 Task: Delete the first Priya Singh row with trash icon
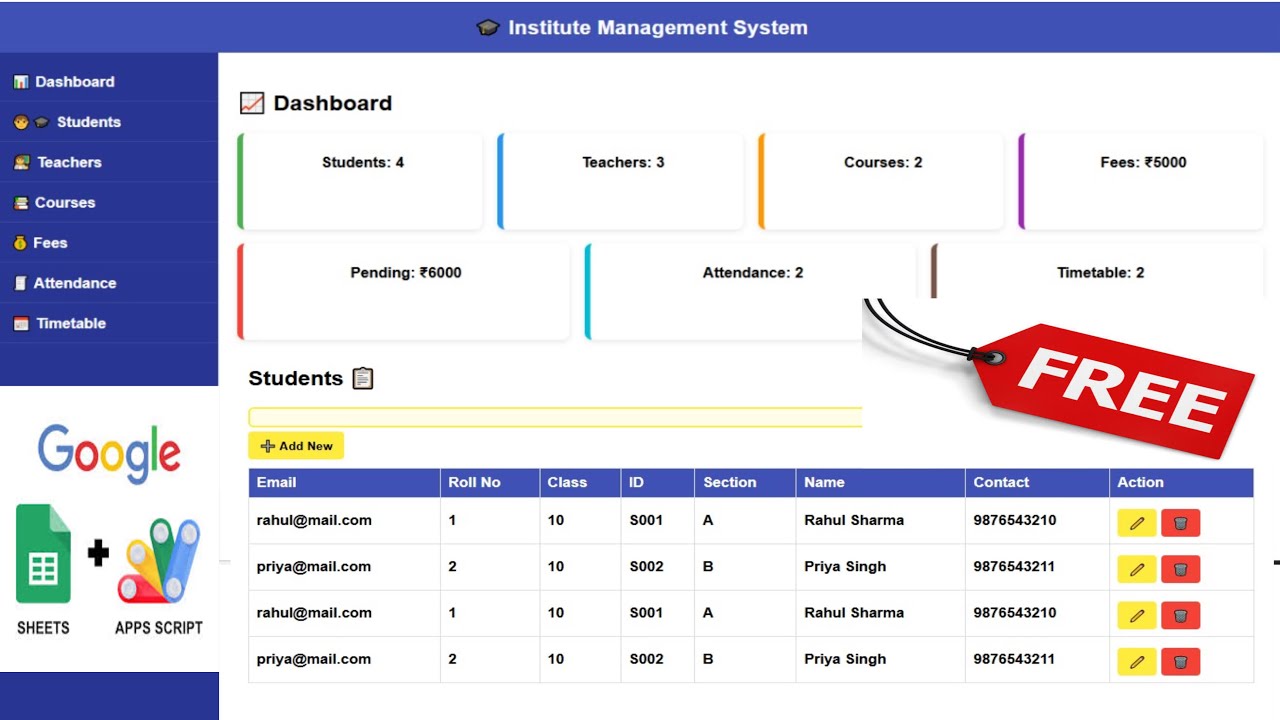point(1180,569)
